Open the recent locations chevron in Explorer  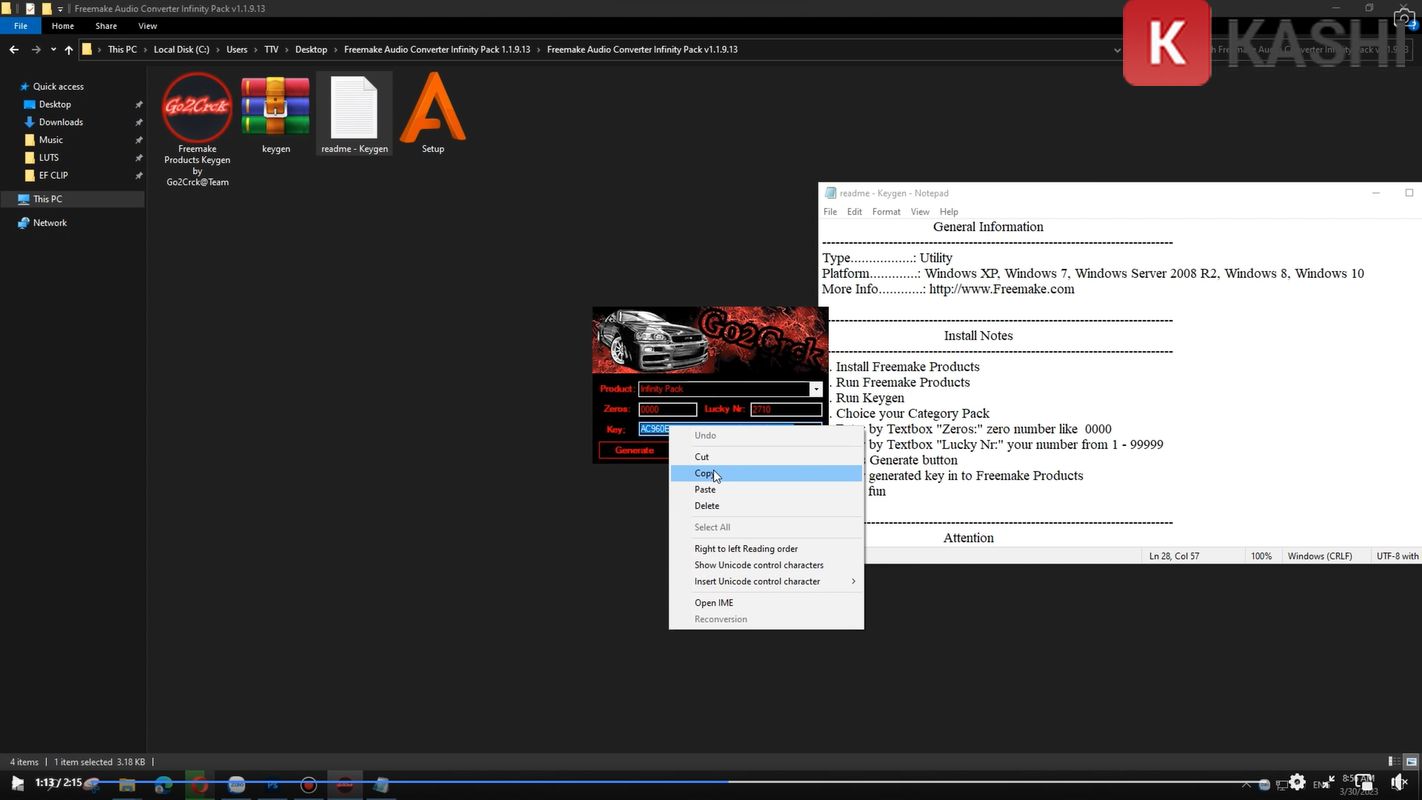(51, 49)
